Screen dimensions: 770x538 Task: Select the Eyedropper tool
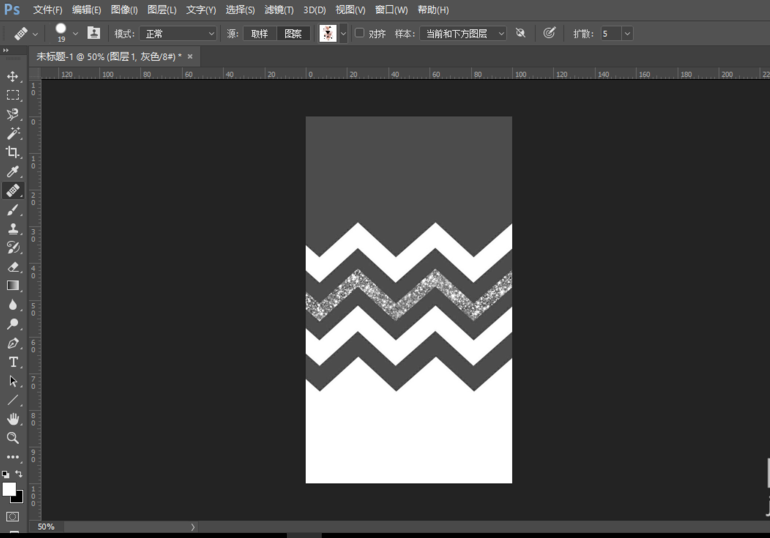coord(13,172)
